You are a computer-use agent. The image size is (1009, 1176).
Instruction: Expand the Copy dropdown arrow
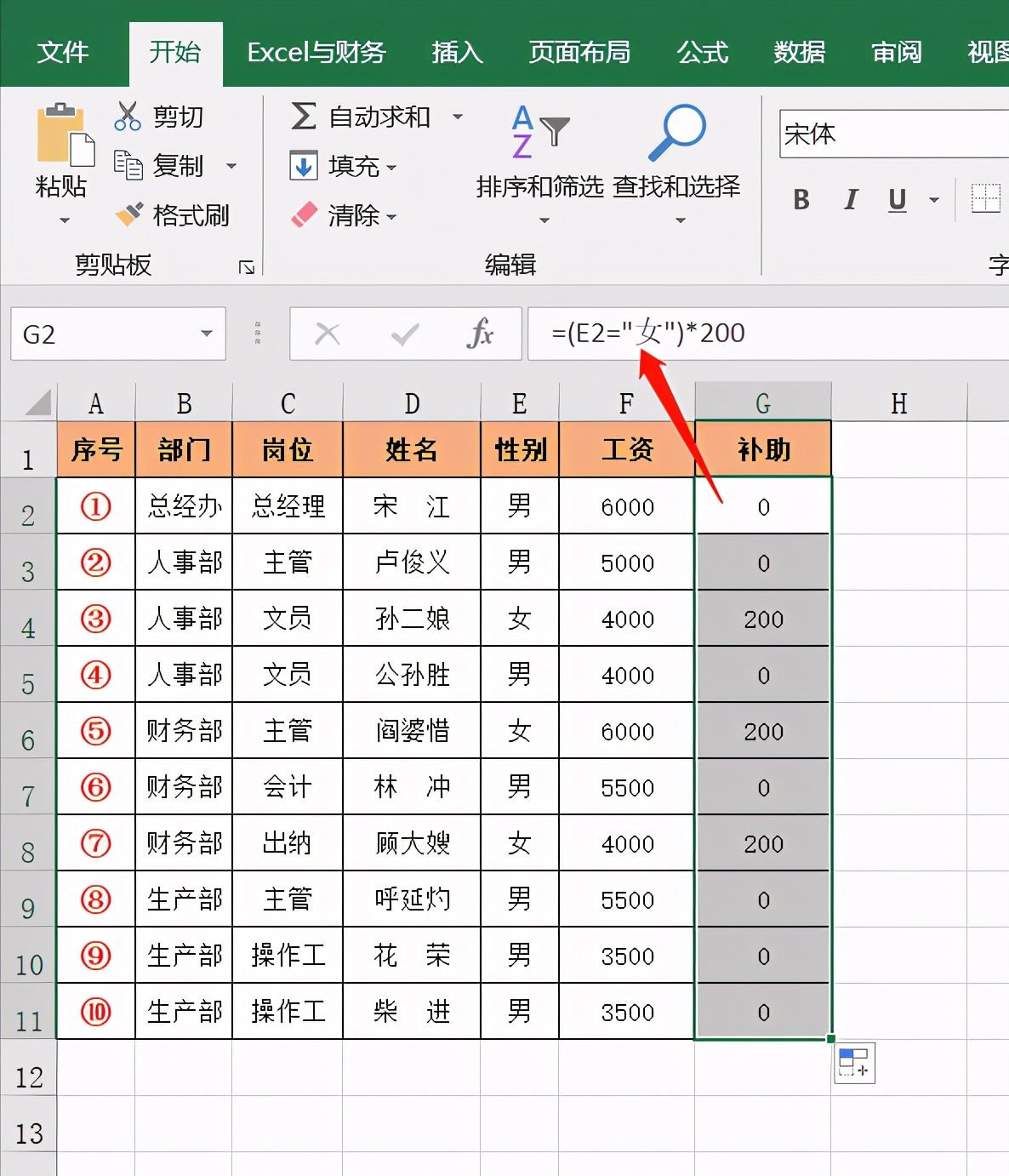pyautogui.click(x=231, y=166)
